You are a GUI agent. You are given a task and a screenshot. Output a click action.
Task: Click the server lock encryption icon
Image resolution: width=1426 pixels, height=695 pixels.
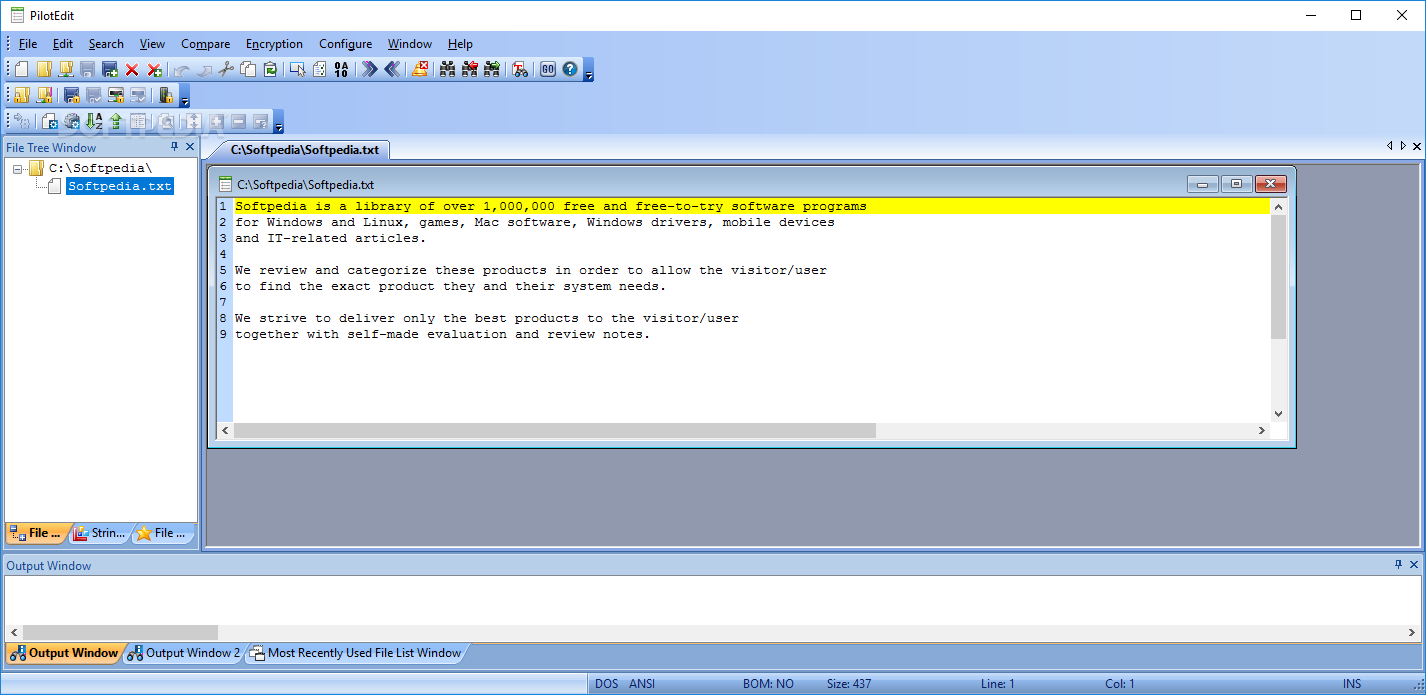point(166,95)
